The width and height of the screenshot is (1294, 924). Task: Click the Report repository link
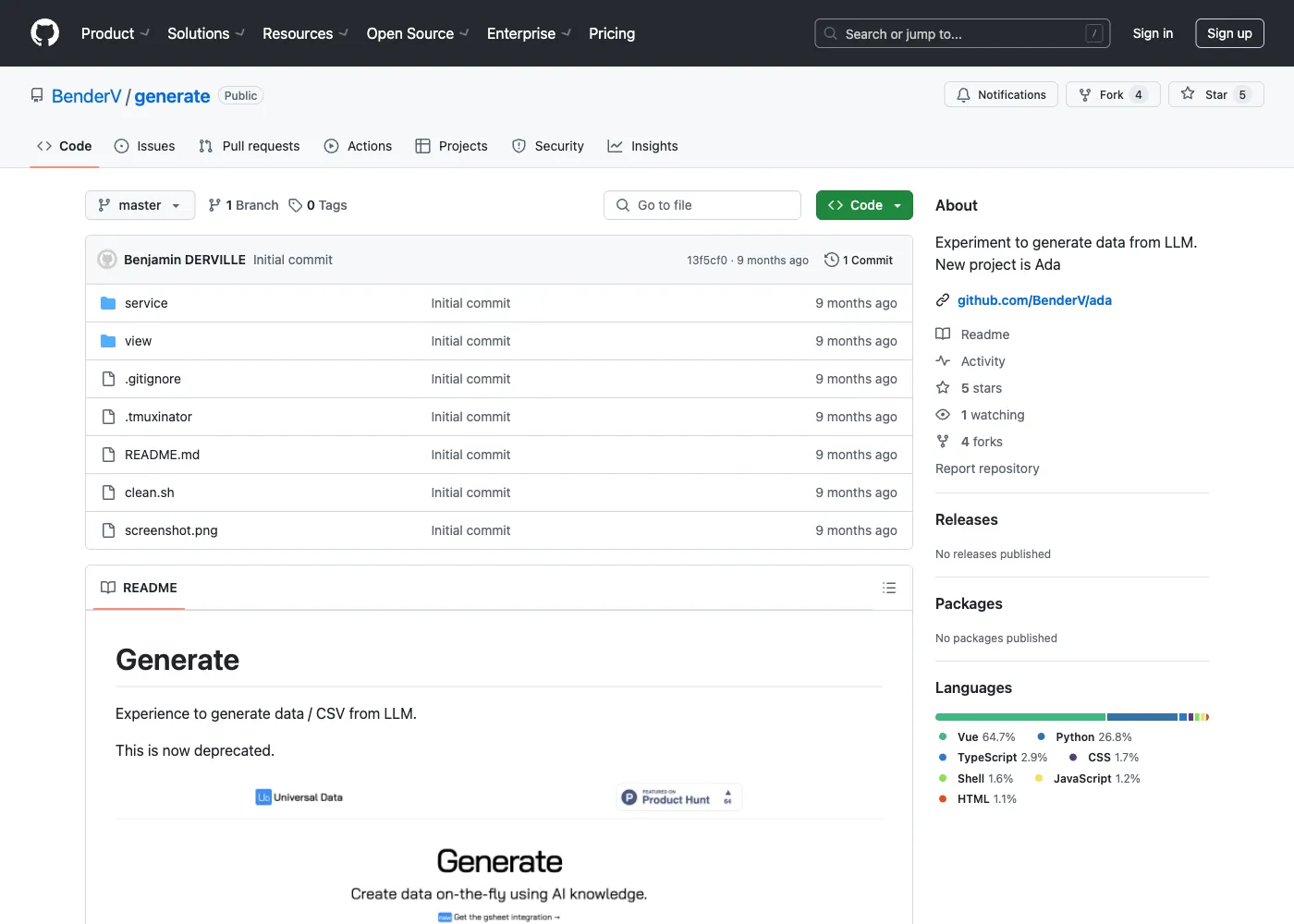tap(987, 468)
